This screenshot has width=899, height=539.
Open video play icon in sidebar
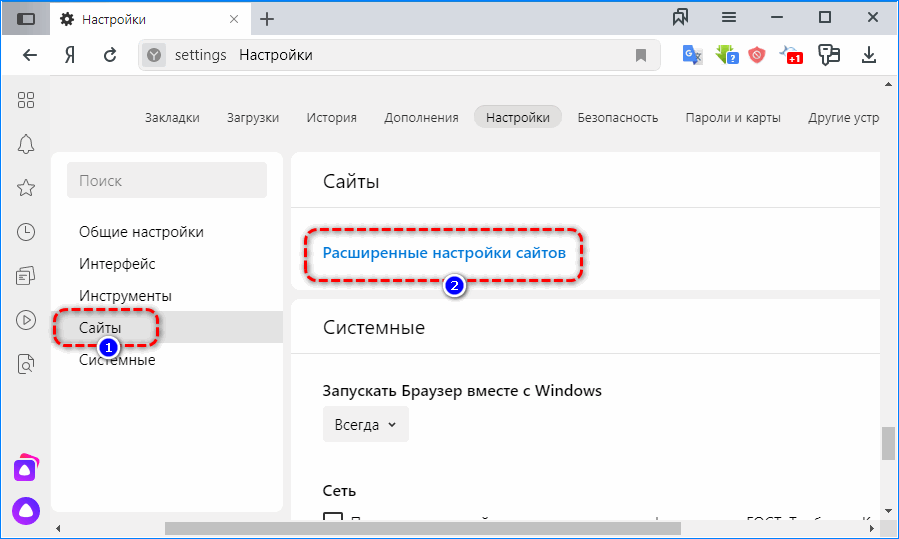tap(26, 319)
